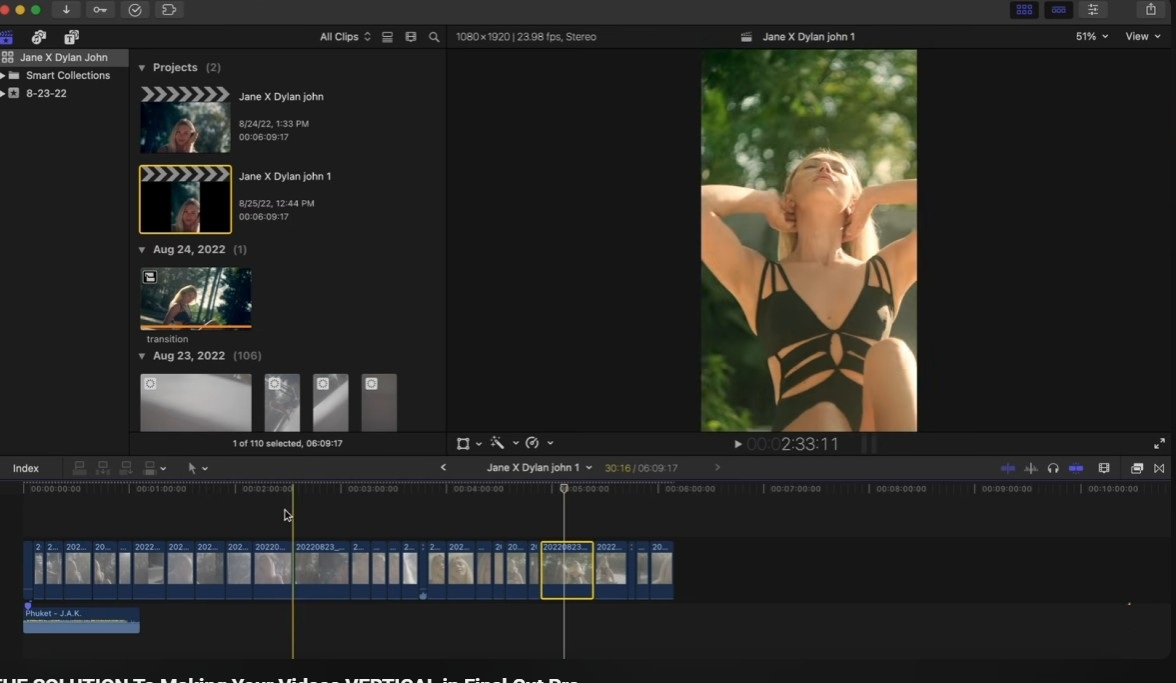Open the Keyword Editor key icon
Viewport: 1176px width, 683px height.
[x=100, y=10]
